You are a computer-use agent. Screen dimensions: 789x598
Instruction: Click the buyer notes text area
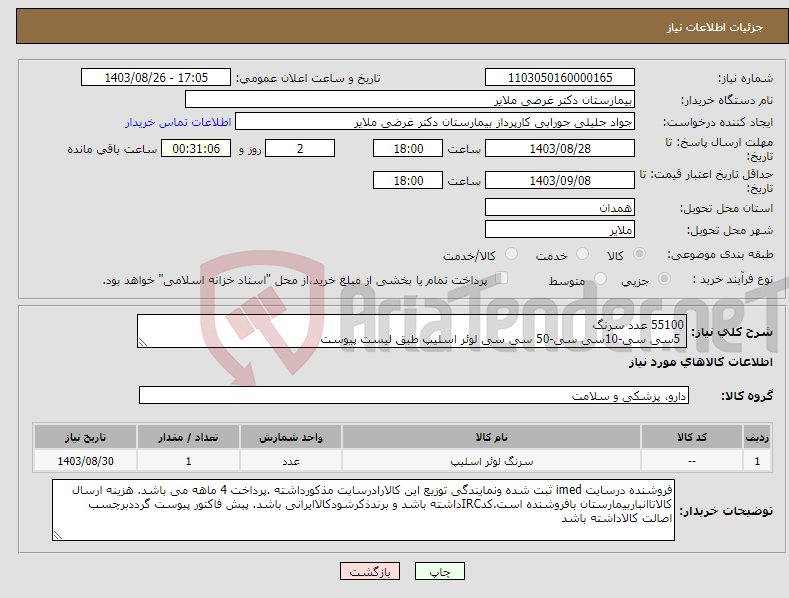pos(363,510)
